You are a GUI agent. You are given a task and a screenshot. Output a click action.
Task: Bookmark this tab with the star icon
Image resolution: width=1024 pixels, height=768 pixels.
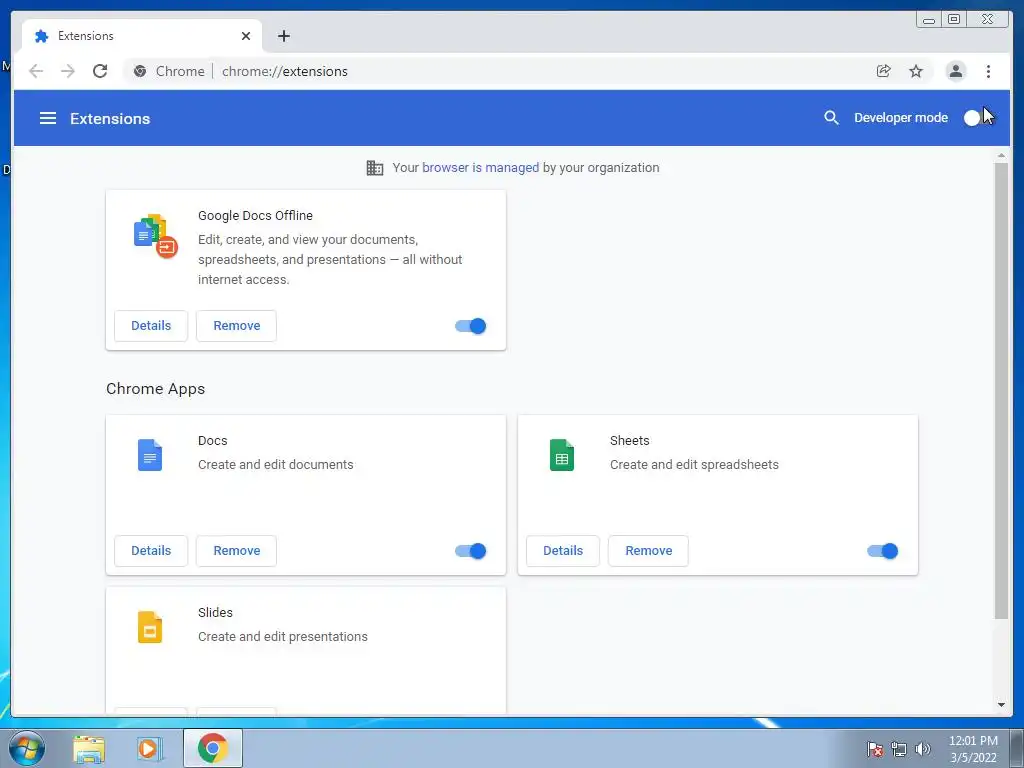[x=916, y=71]
